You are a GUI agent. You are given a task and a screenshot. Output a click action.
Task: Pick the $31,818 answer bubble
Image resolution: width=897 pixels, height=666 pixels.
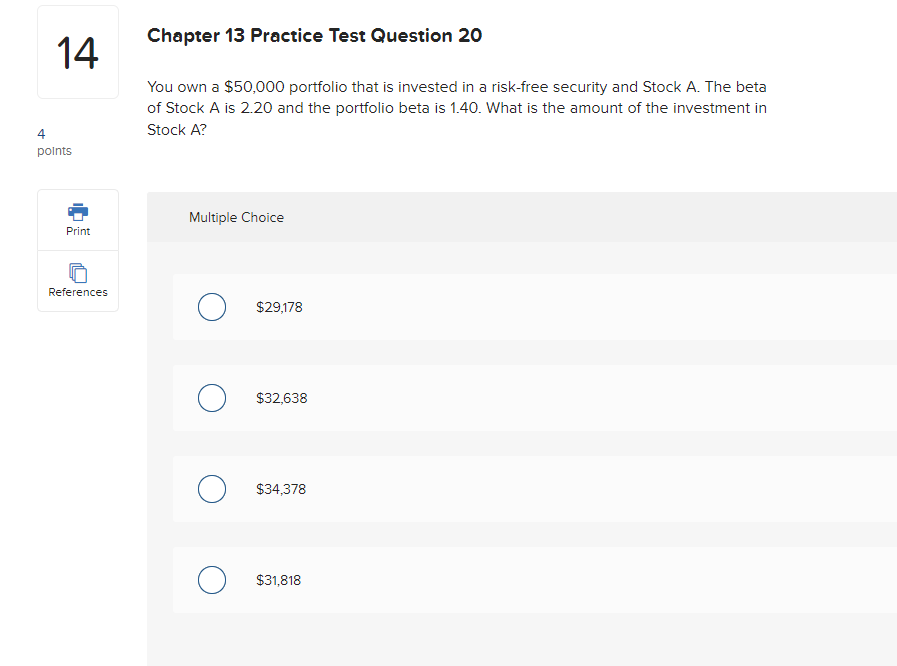tap(212, 580)
